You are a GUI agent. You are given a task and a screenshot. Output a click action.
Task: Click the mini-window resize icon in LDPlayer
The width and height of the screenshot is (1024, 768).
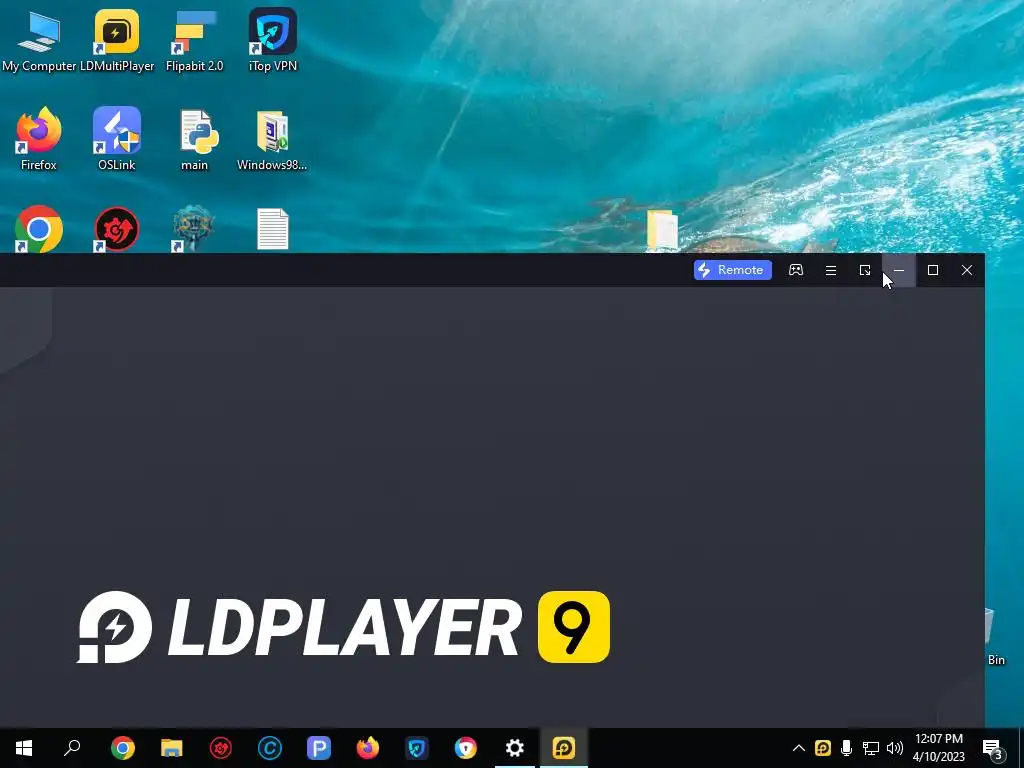click(865, 270)
